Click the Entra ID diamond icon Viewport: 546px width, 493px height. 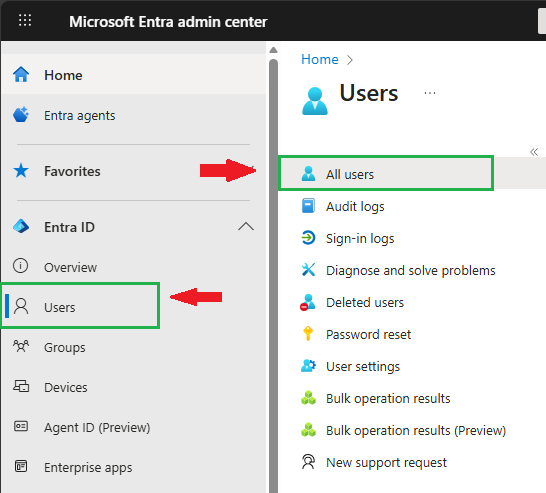click(21, 226)
